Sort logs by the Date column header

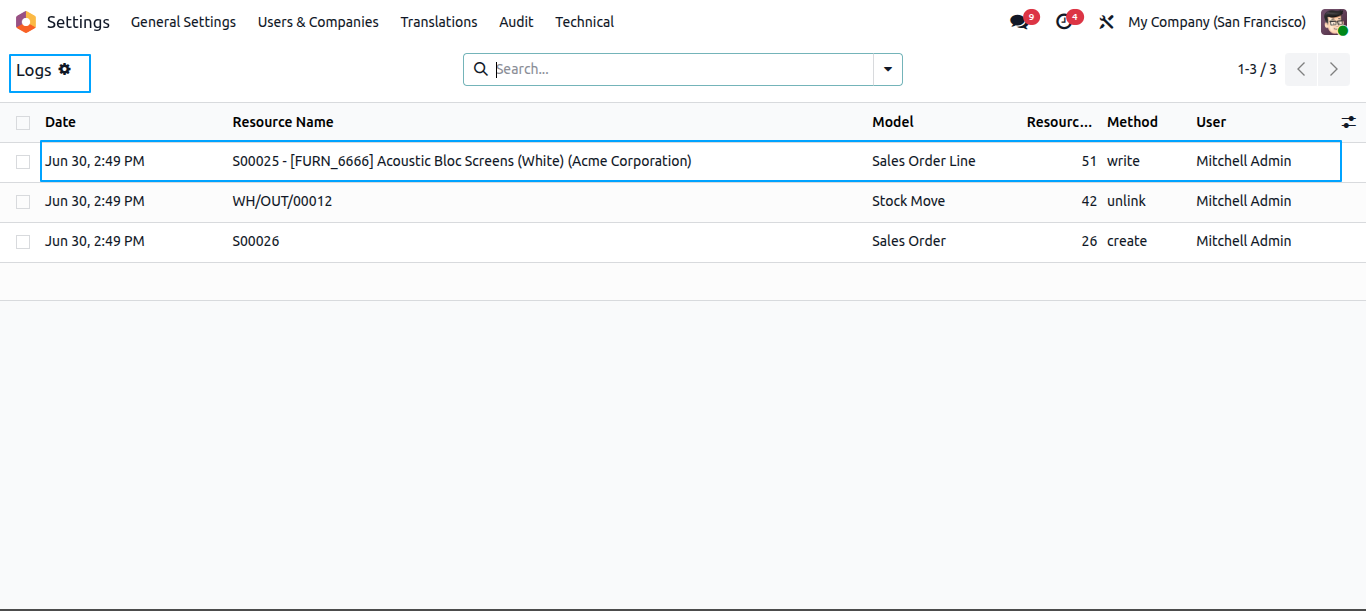pos(60,122)
